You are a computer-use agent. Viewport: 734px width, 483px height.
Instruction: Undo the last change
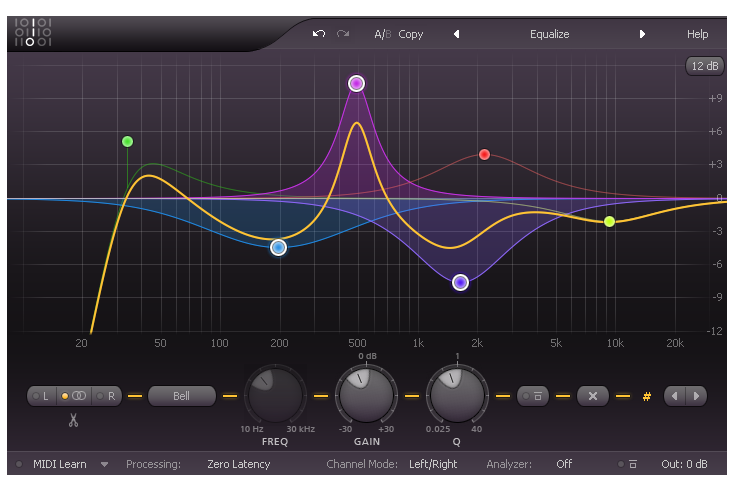319,34
